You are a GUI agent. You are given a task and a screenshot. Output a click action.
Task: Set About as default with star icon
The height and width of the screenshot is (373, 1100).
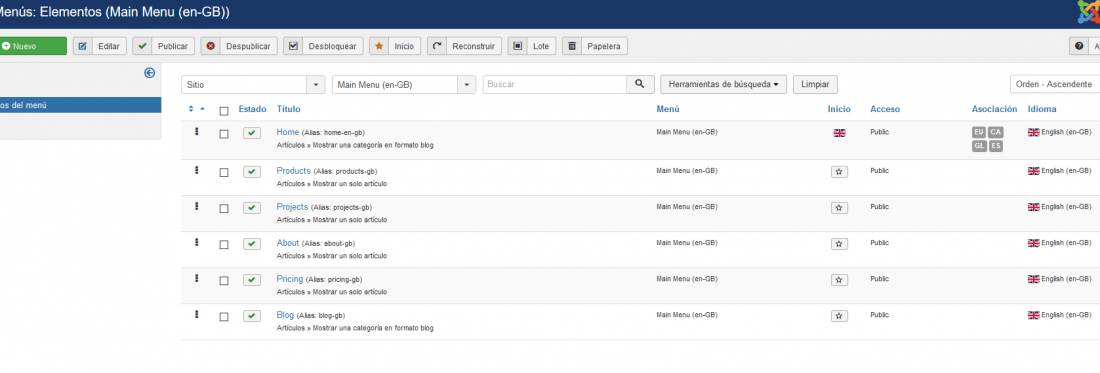[x=839, y=244]
